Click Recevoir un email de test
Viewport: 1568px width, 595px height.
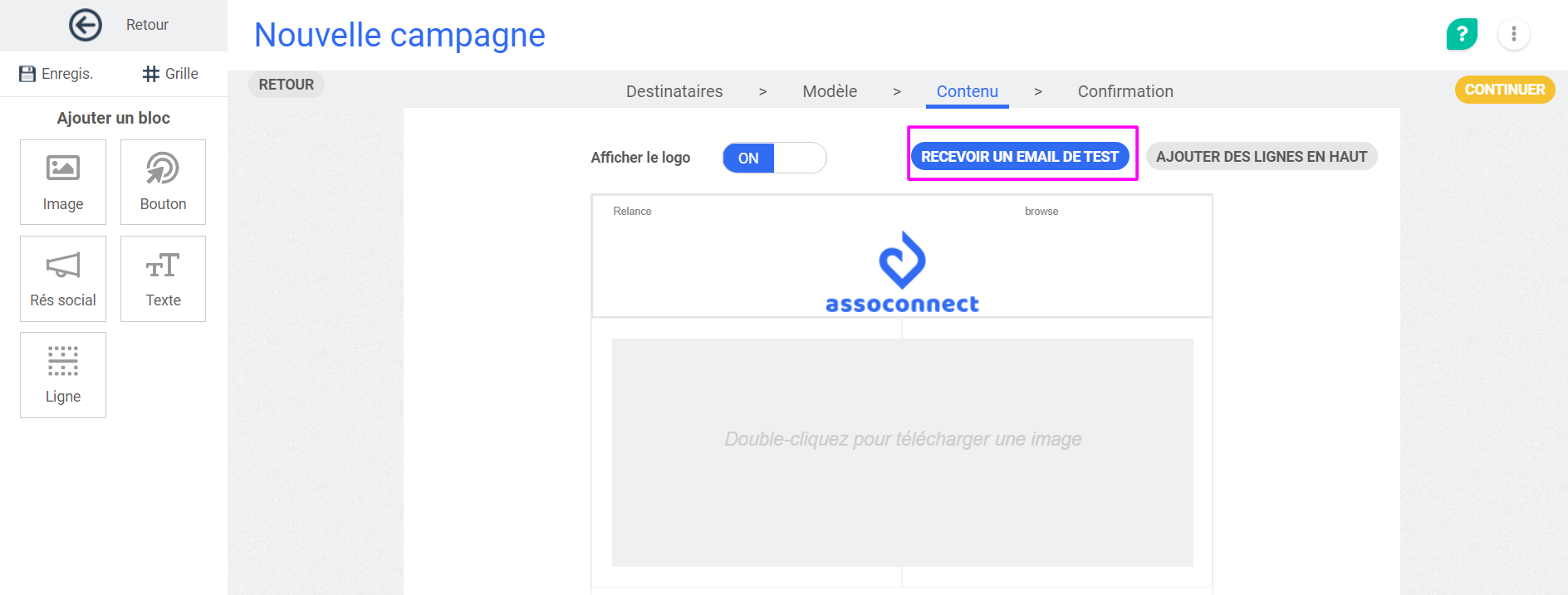coord(1020,157)
